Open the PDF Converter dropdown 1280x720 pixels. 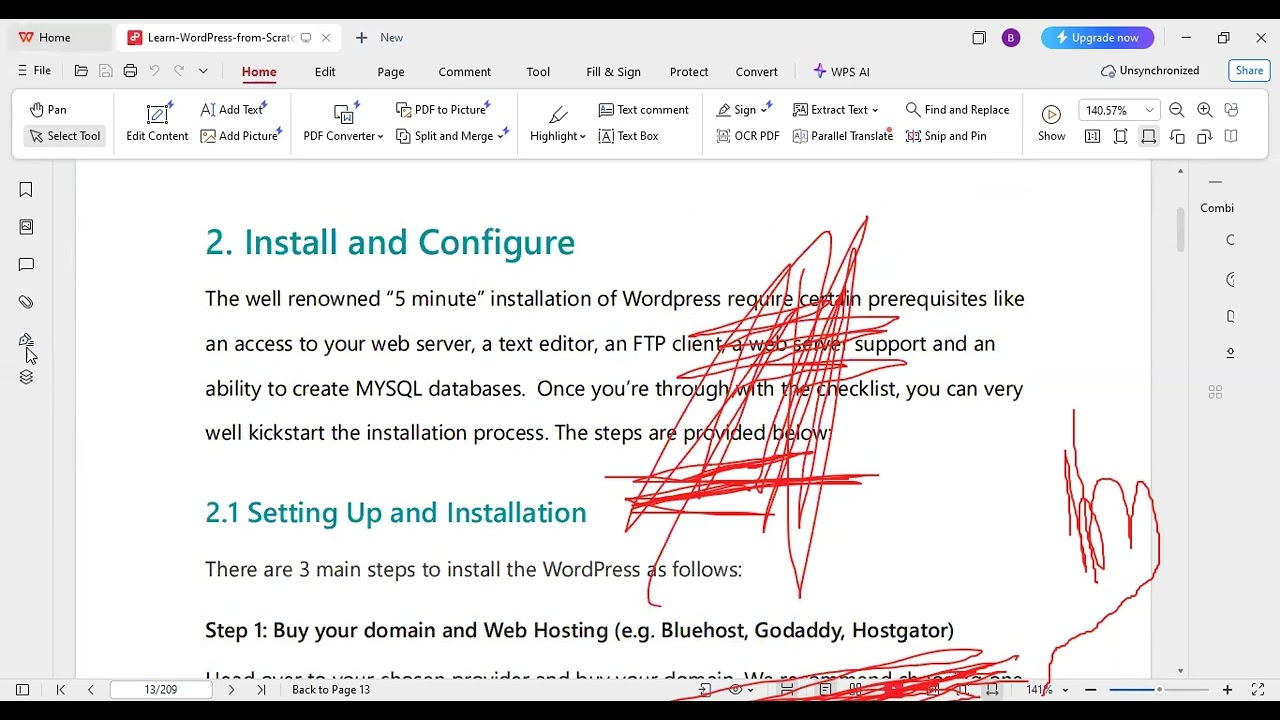[343, 124]
